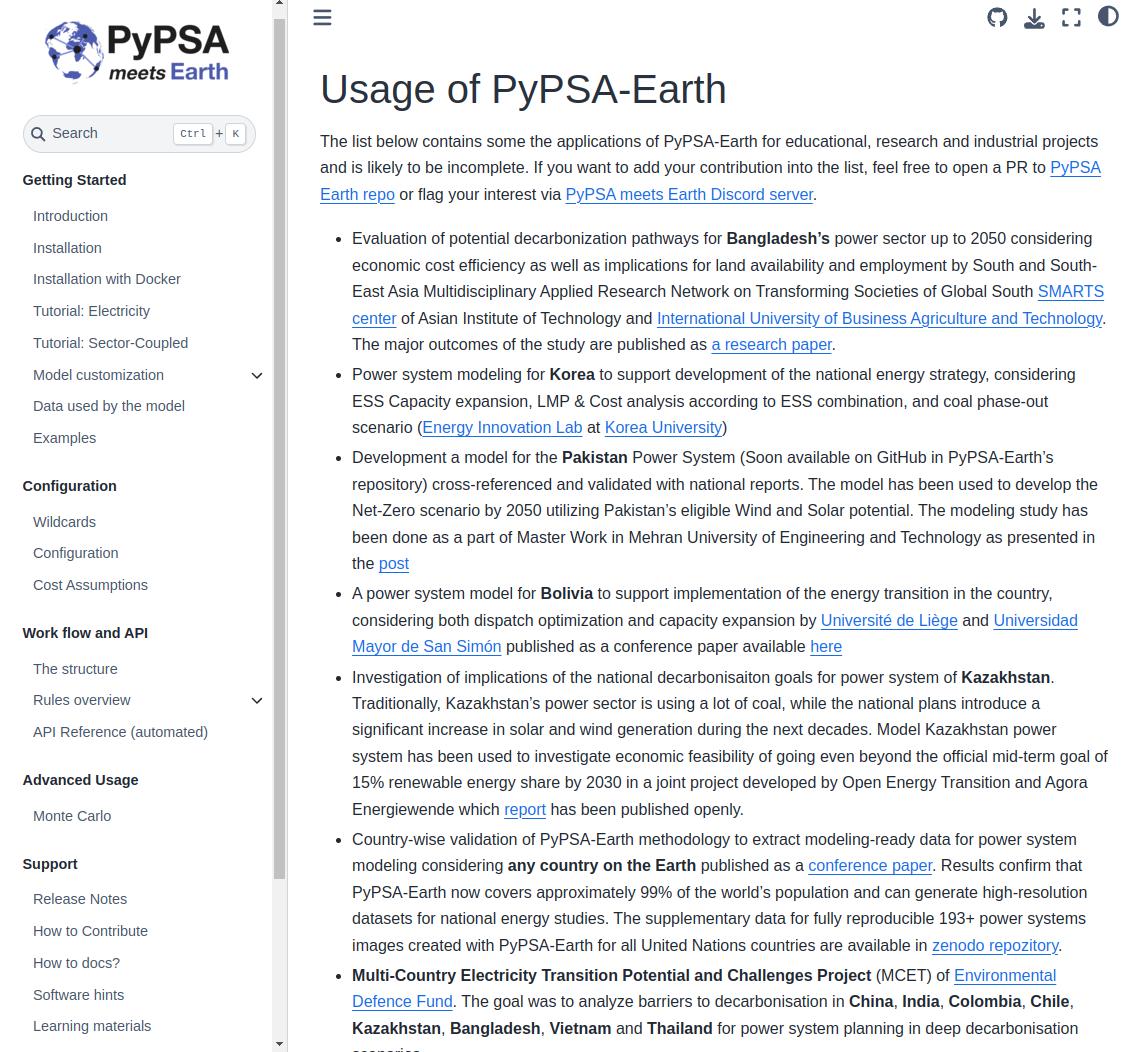Open Université de Liège link
1141x1052 pixels.
(889, 621)
